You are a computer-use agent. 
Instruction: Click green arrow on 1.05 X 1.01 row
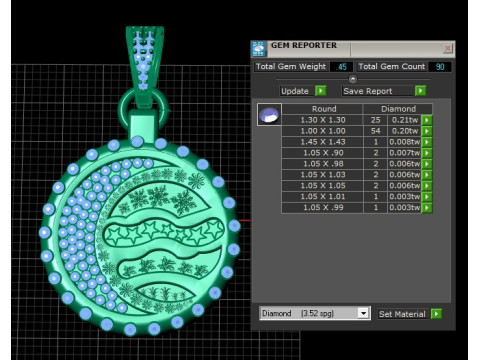[x=427, y=197]
